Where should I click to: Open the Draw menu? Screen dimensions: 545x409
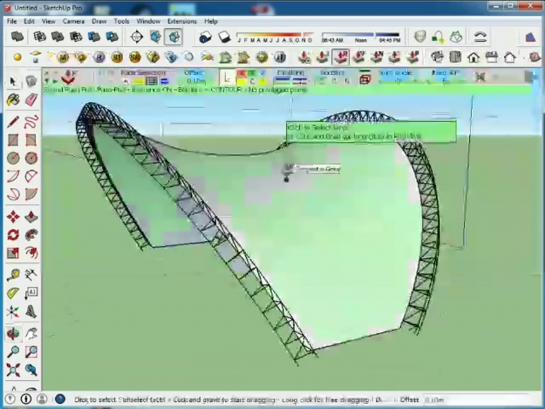[x=99, y=21]
